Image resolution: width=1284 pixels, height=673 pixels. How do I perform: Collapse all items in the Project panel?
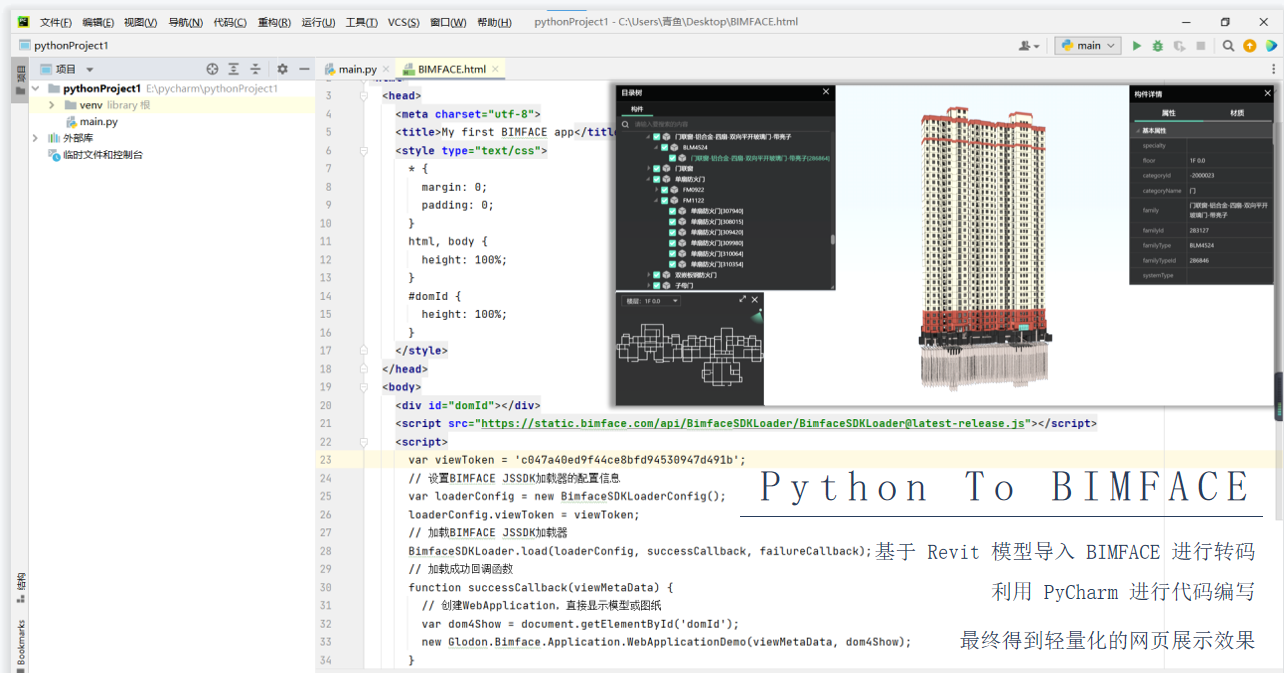255,69
